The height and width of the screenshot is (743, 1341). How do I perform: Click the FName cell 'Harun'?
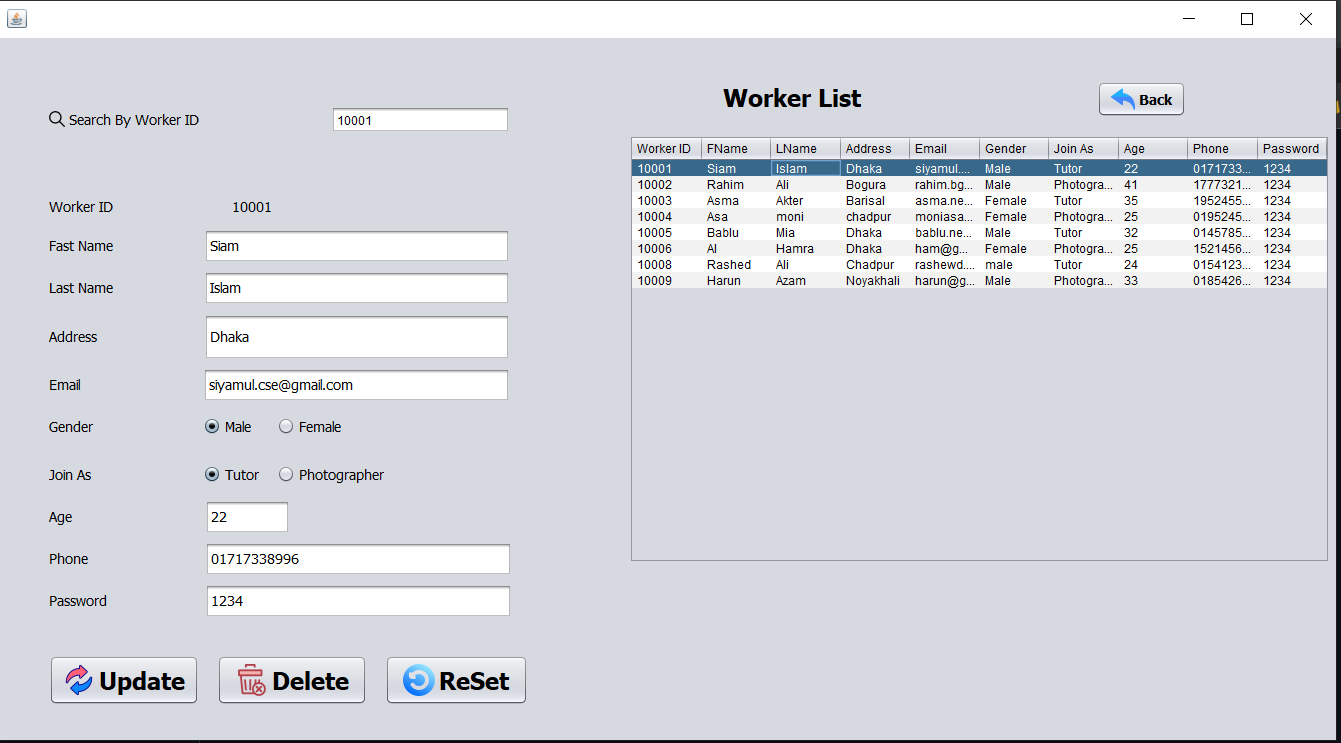coord(736,281)
